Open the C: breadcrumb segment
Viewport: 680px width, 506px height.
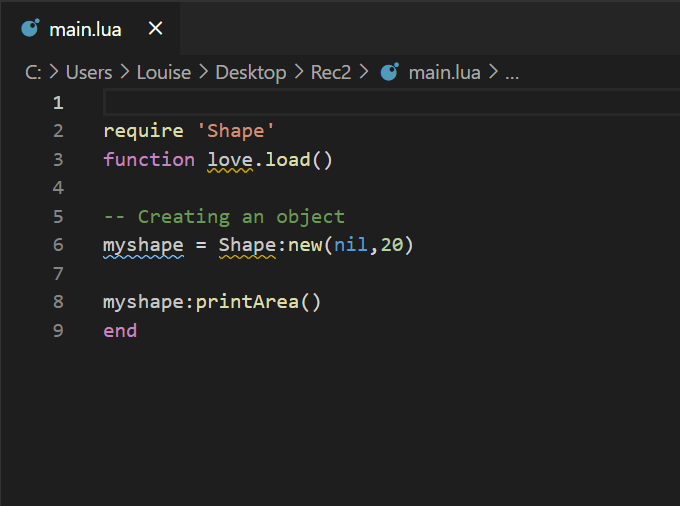[33, 72]
